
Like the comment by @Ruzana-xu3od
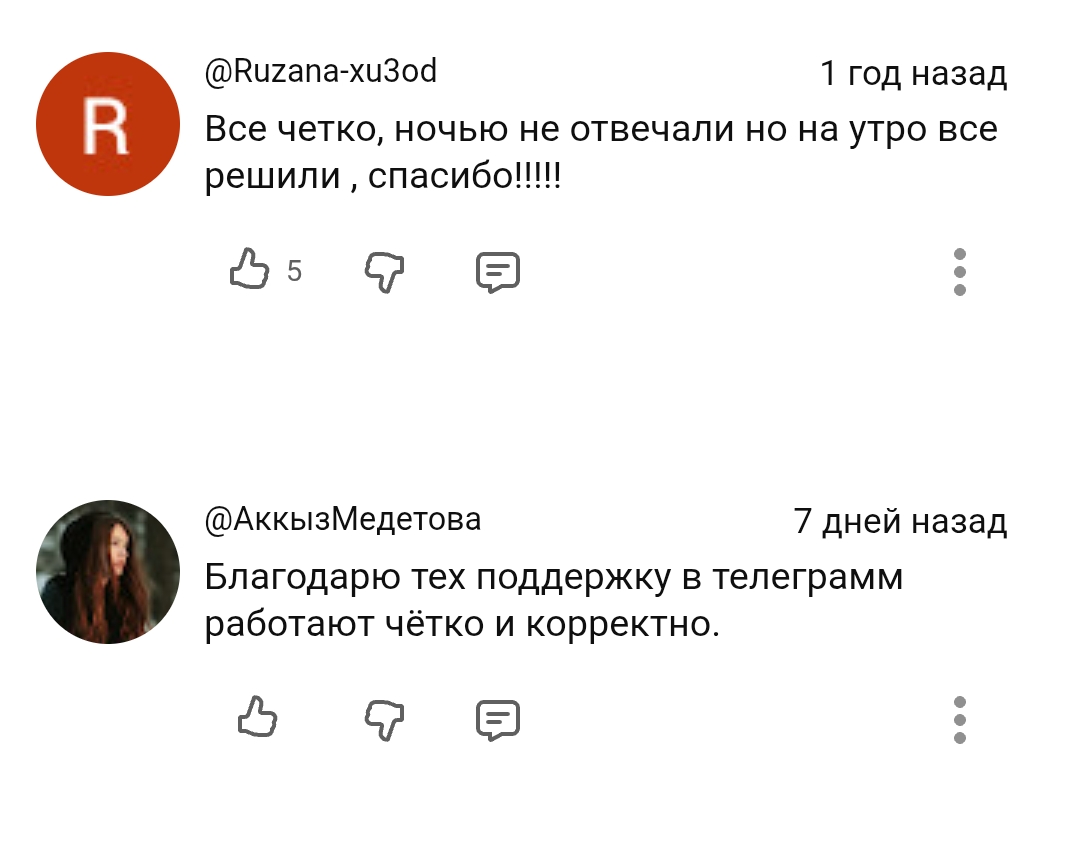[251, 270]
